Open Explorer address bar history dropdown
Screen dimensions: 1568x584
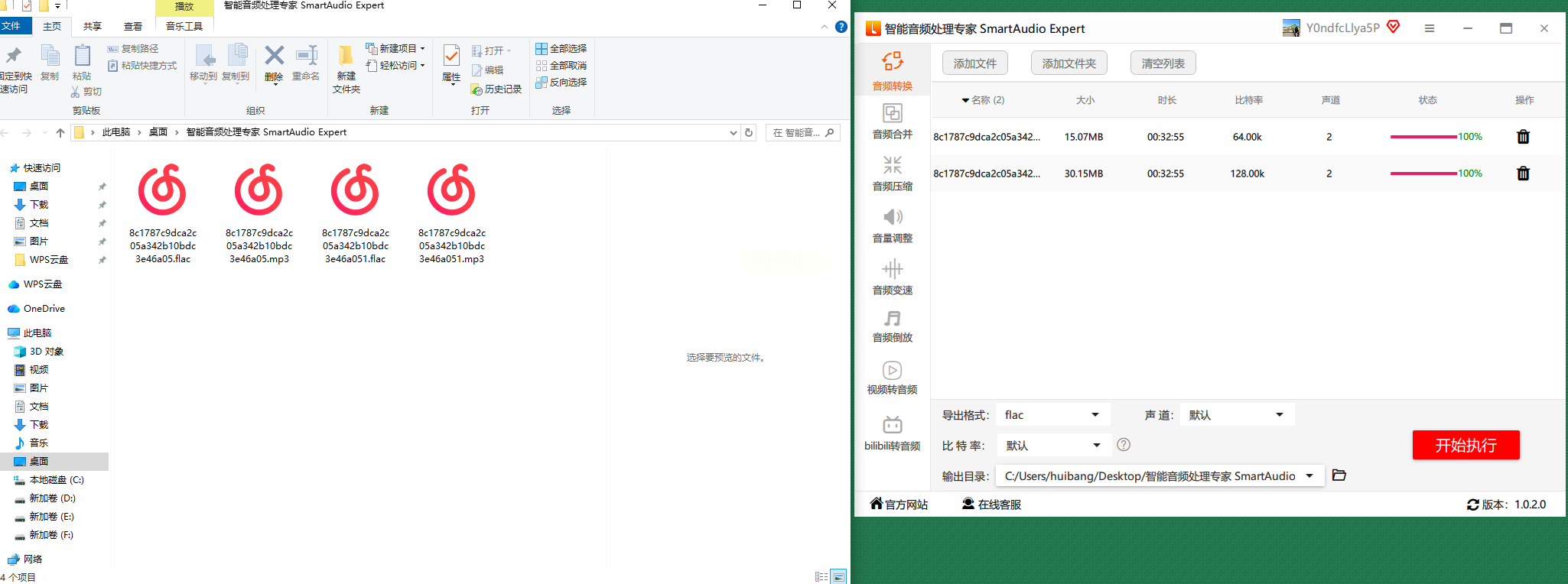[x=733, y=132]
